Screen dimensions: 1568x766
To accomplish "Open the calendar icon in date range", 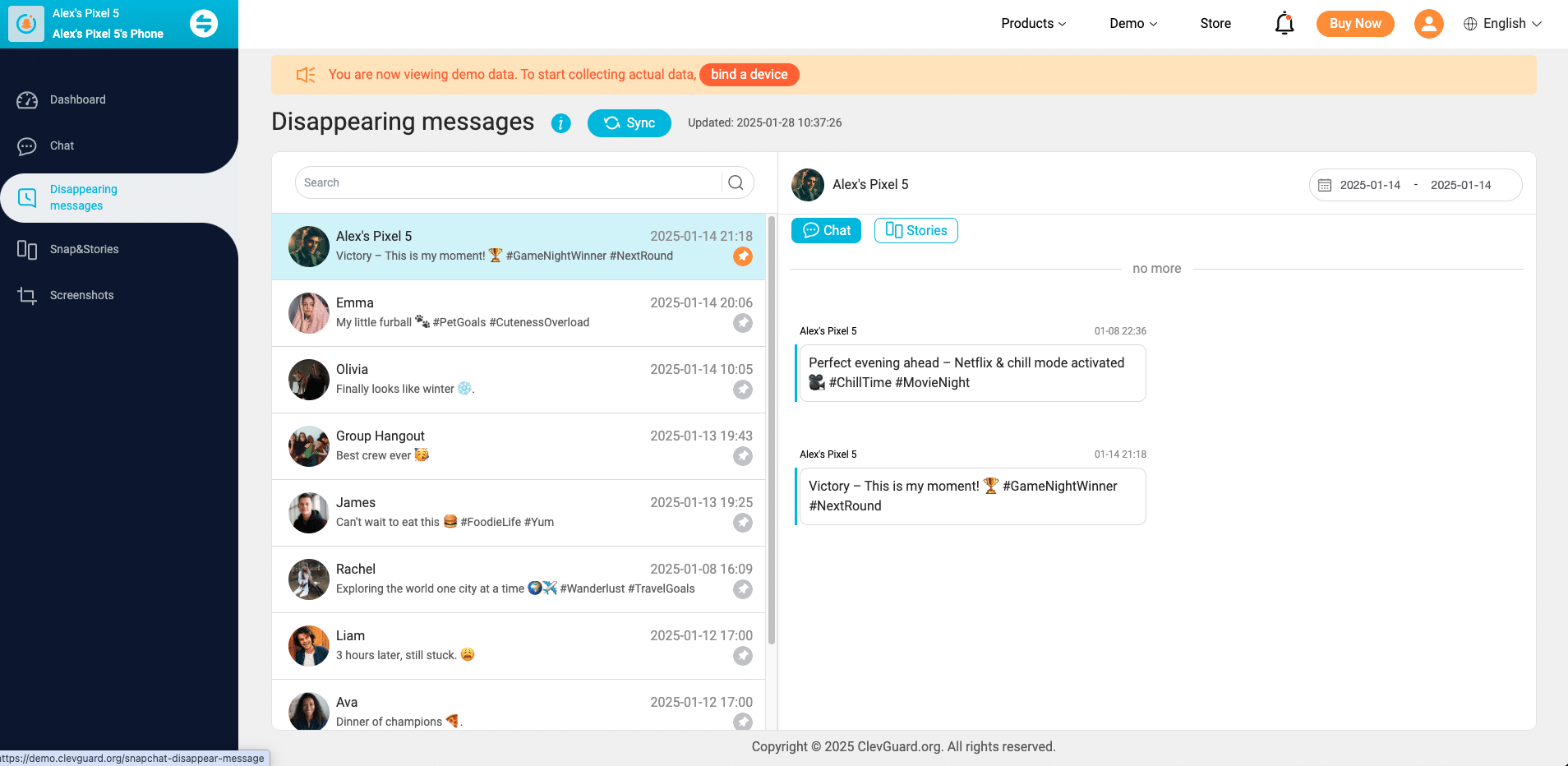I will (x=1325, y=185).
